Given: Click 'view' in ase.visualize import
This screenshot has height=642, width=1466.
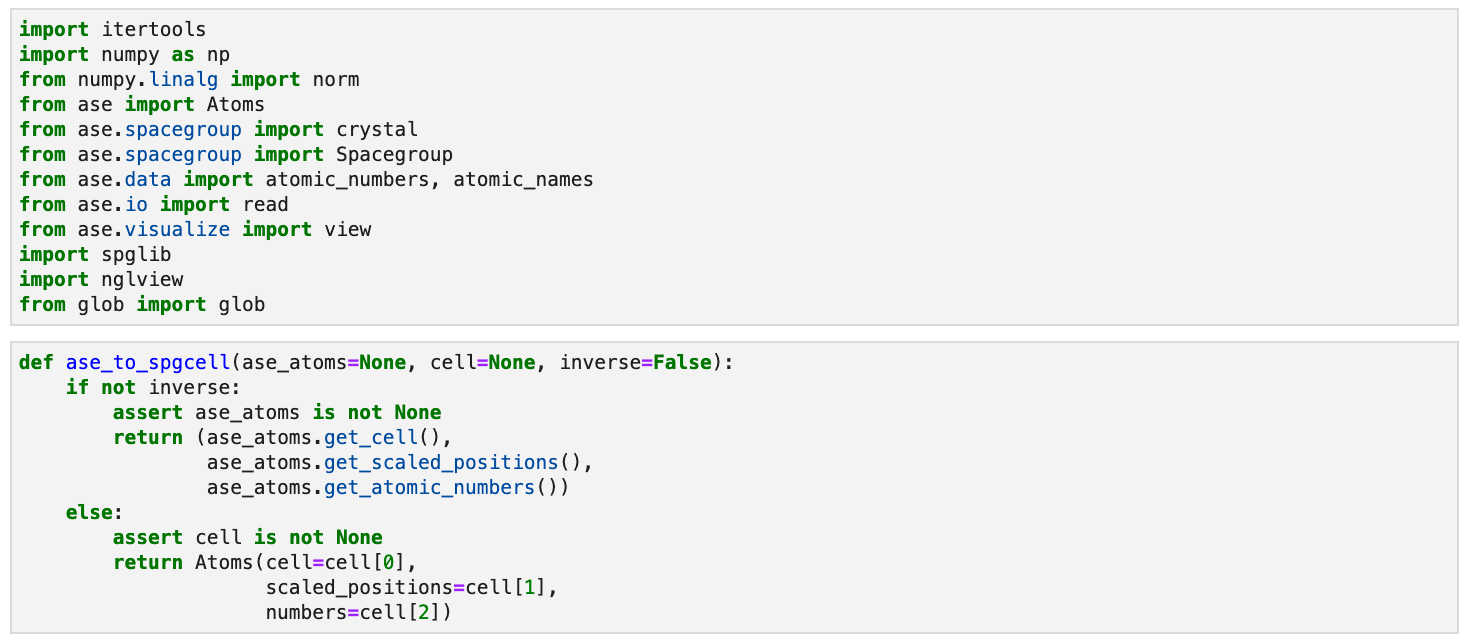Looking at the screenshot, I should (348, 230).
